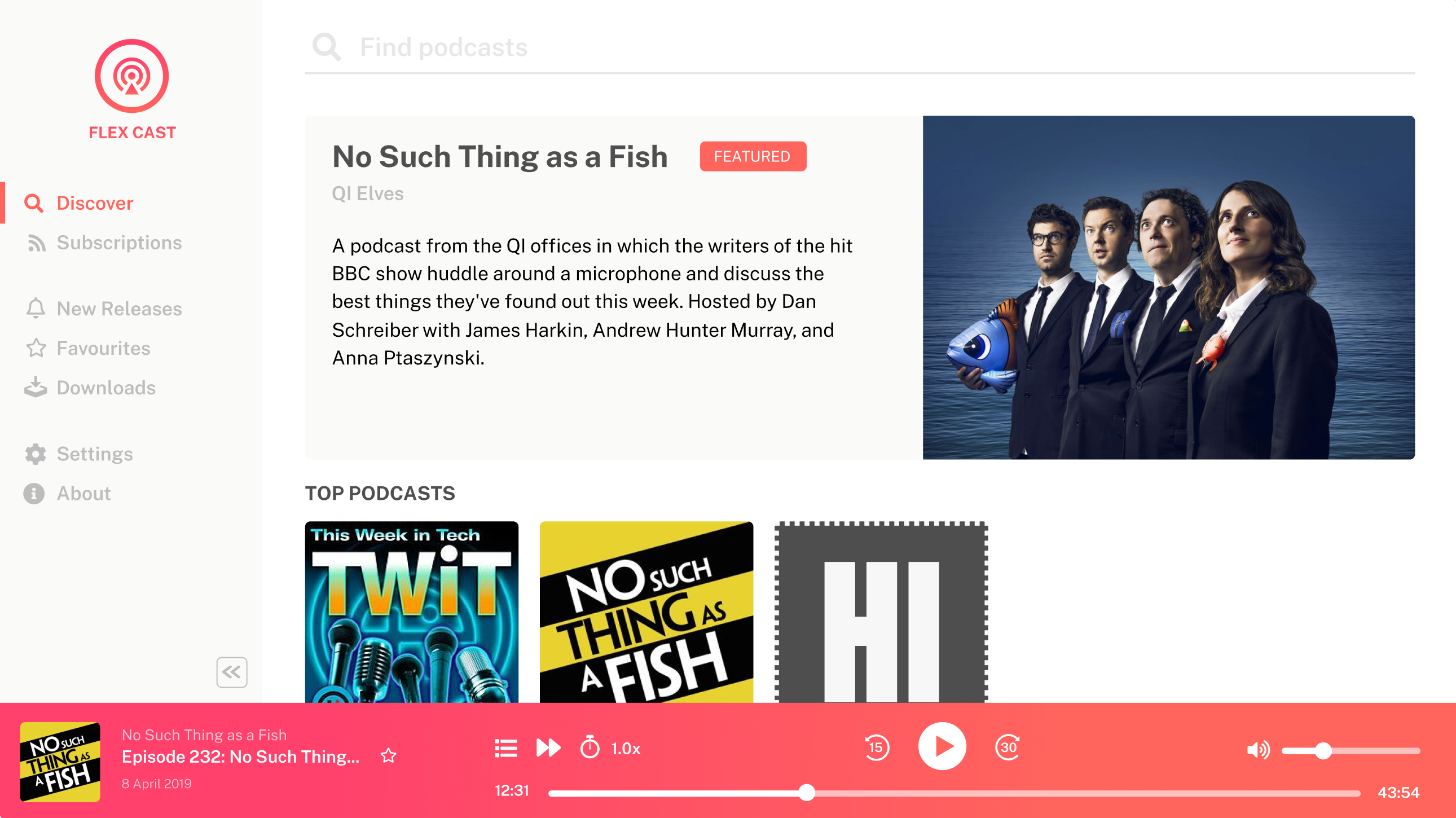Open Favourites list
The image size is (1456, 818).
pos(88,348)
